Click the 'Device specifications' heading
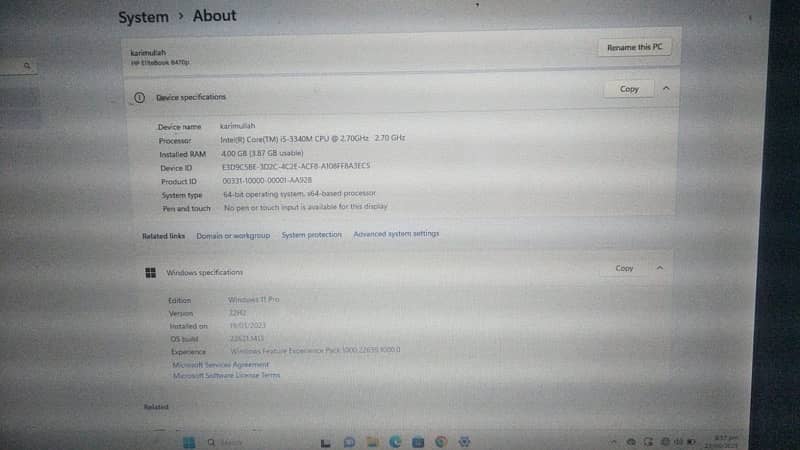The height and width of the screenshot is (450, 800). click(x=191, y=97)
